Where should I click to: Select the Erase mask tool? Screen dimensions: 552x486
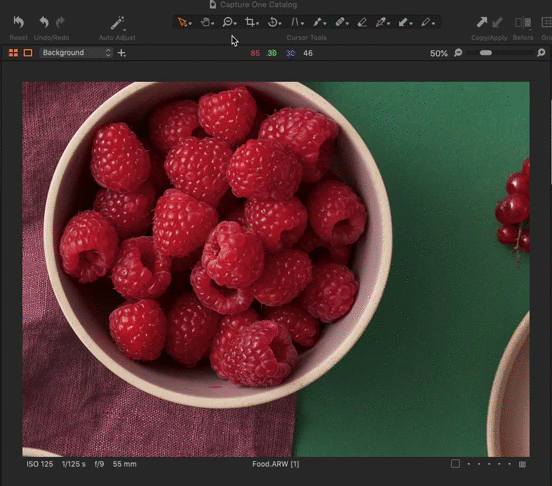pyautogui.click(x=362, y=23)
